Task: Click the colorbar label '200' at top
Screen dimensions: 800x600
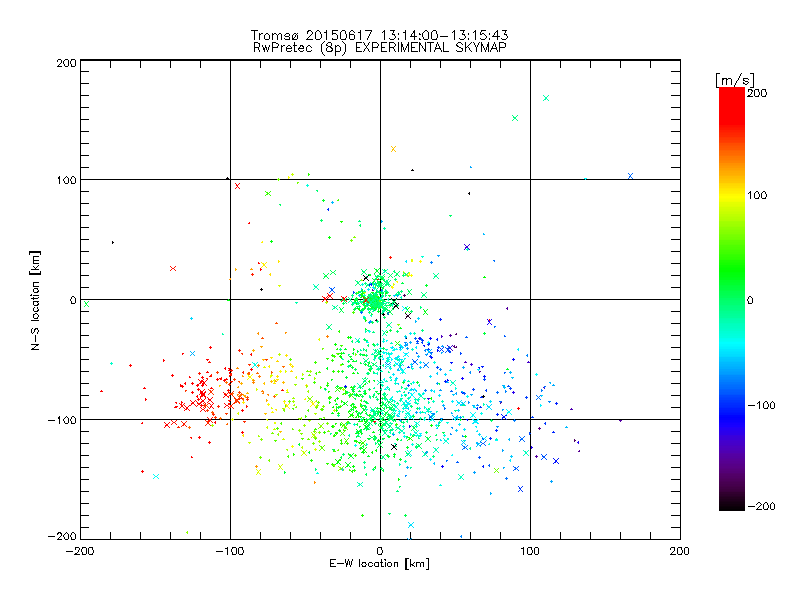Action: (757, 93)
